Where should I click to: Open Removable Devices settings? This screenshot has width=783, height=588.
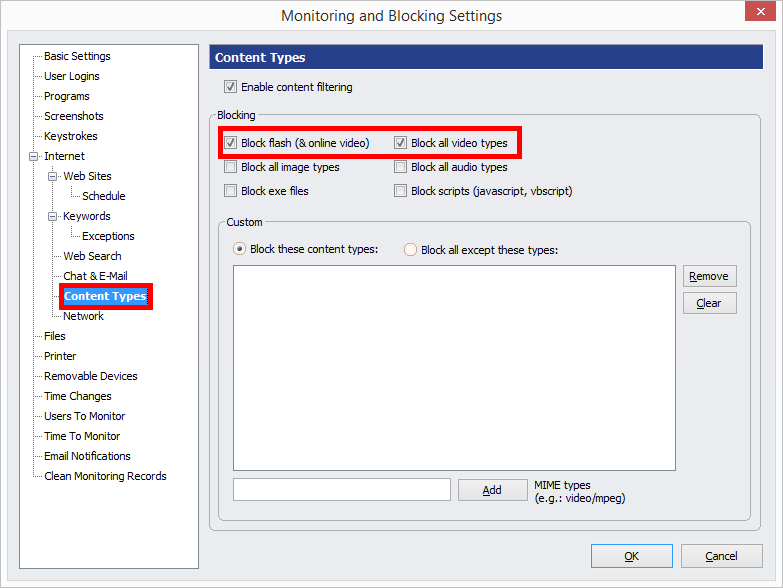click(x=91, y=376)
